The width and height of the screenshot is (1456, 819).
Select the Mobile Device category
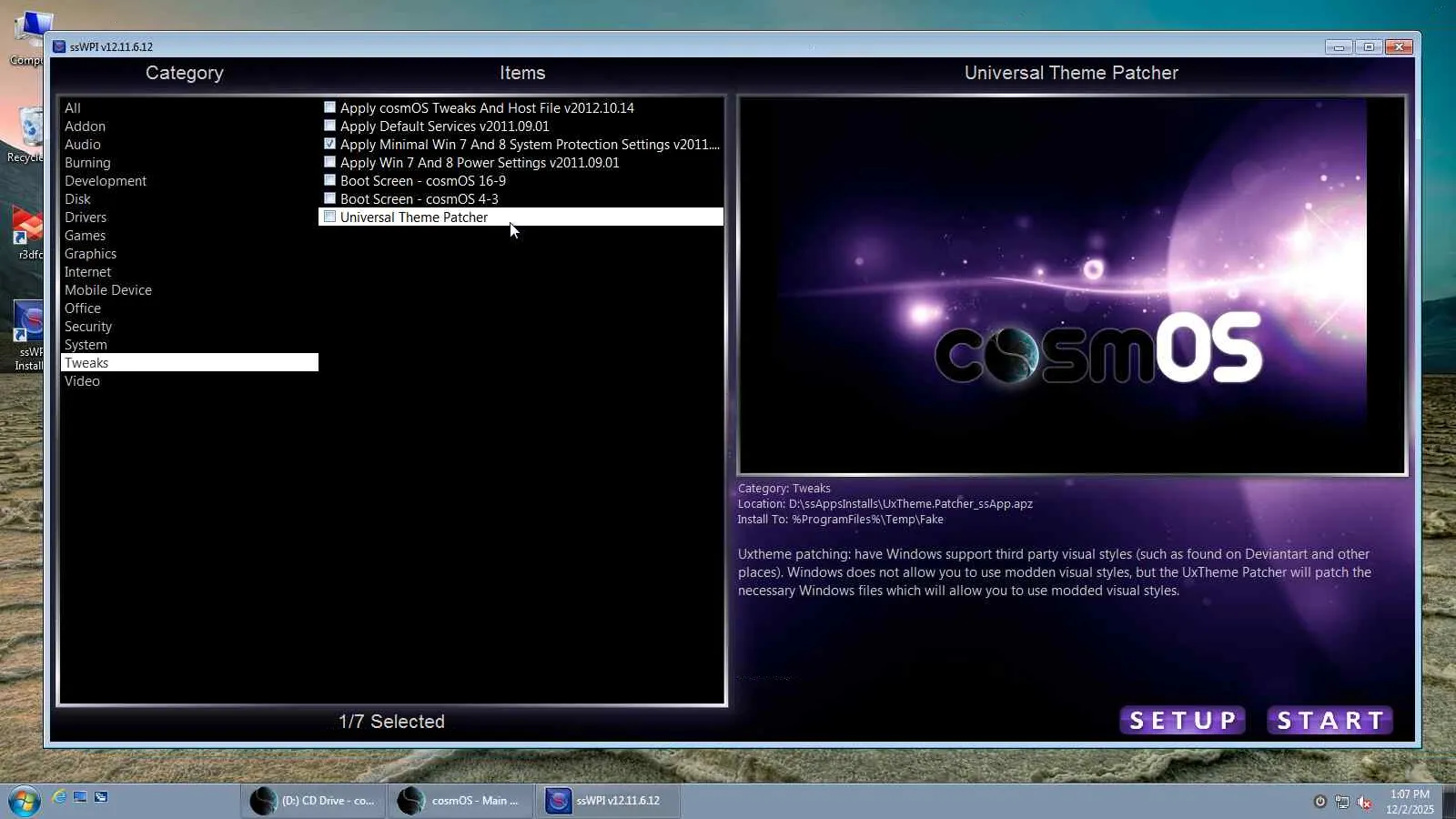coord(189,290)
